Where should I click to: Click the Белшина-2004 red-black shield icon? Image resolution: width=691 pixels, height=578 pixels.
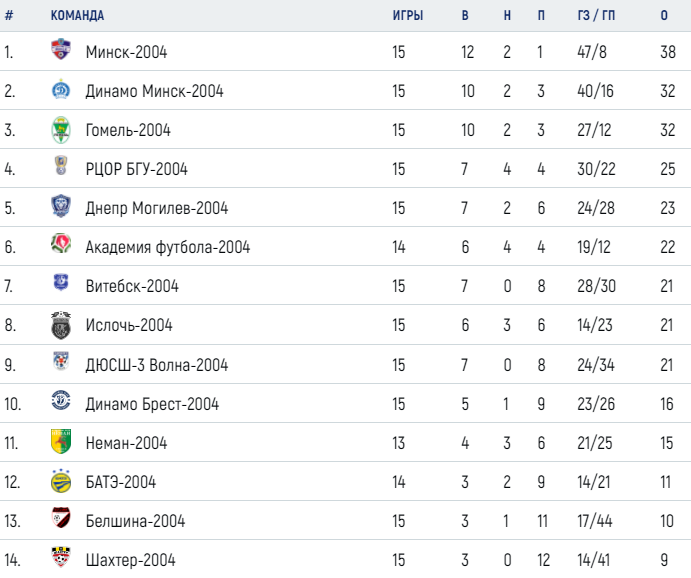(x=61, y=518)
